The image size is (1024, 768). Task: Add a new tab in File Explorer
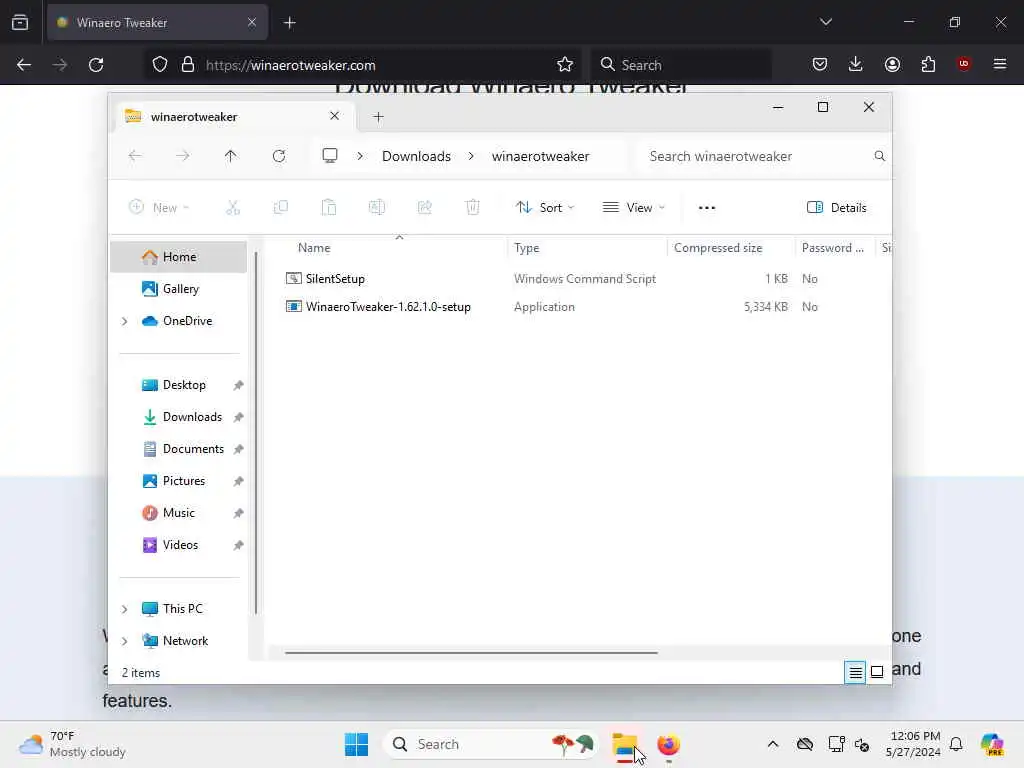378,117
